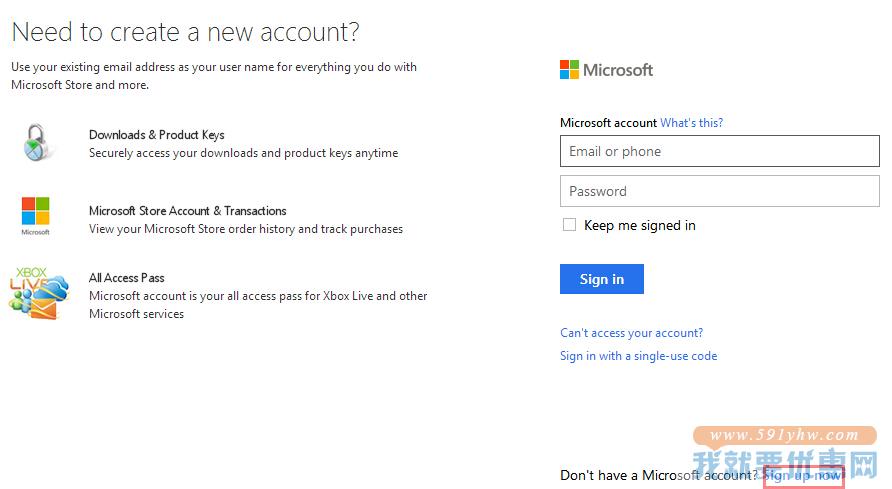
Task: Choose Sign in with a single-use code
Action: tap(638, 356)
